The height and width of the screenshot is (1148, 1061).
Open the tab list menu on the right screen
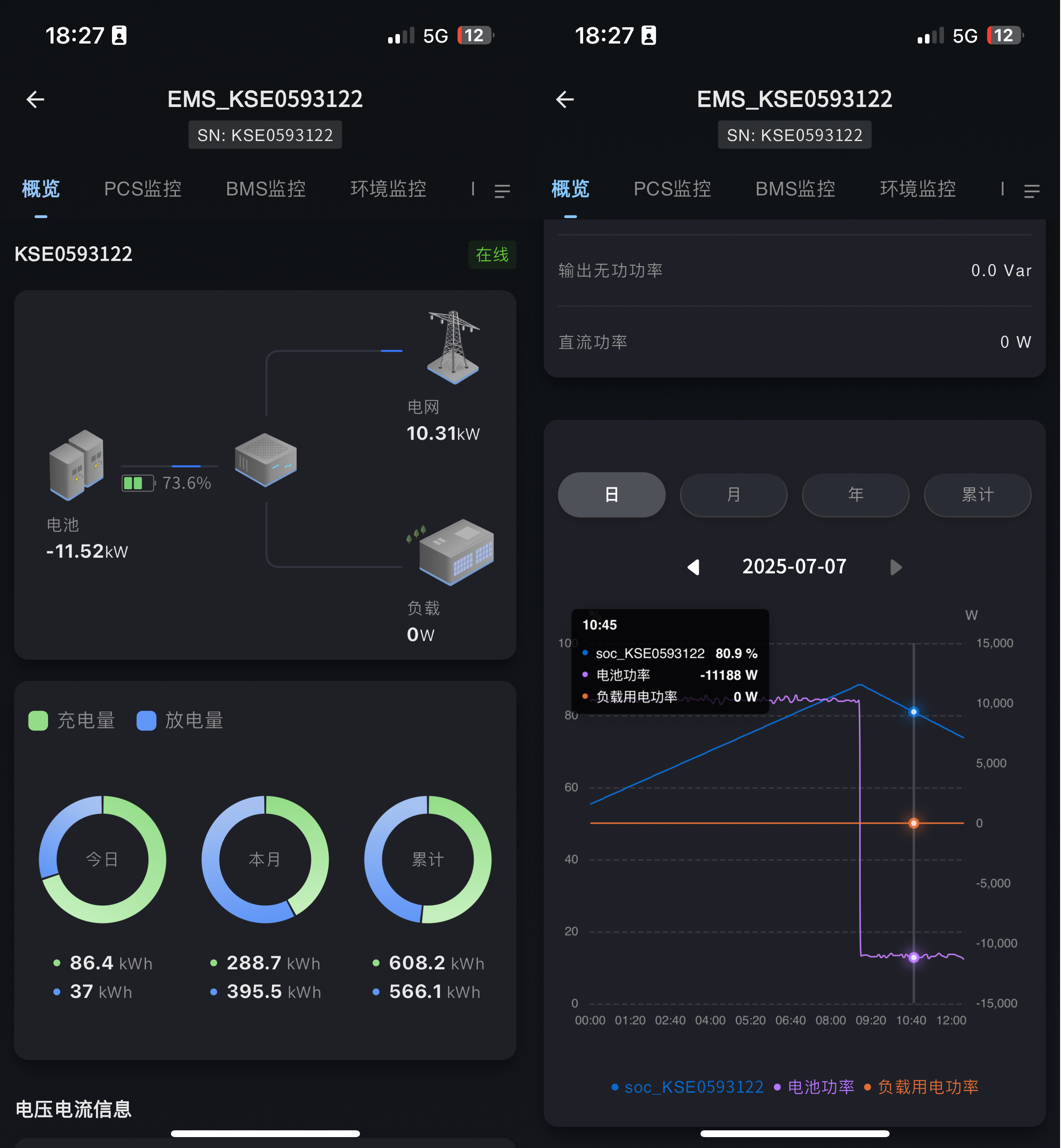[x=1032, y=190]
